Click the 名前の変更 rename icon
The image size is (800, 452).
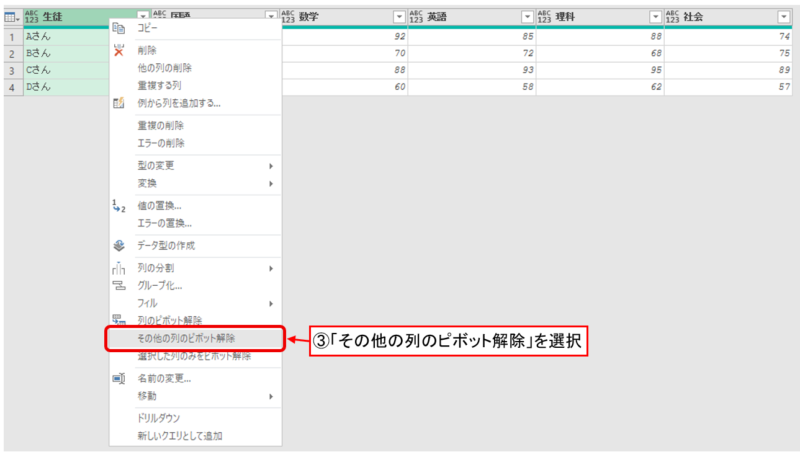click(119, 379)
